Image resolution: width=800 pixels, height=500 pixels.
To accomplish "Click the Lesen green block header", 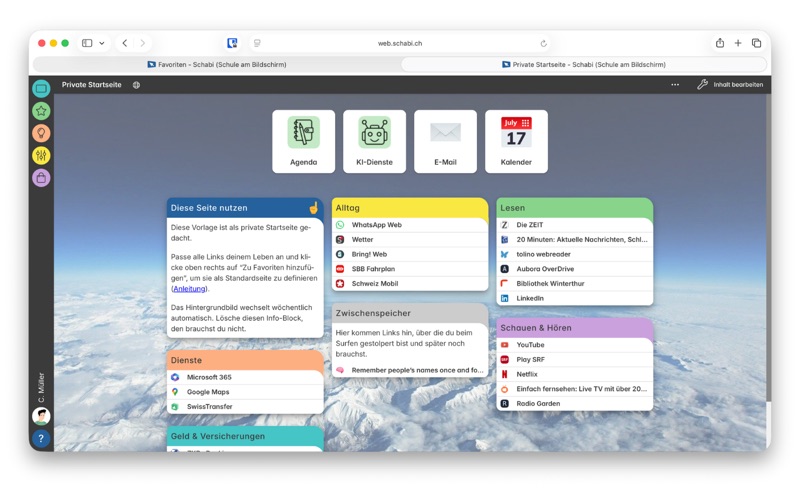I will point(575,208).
